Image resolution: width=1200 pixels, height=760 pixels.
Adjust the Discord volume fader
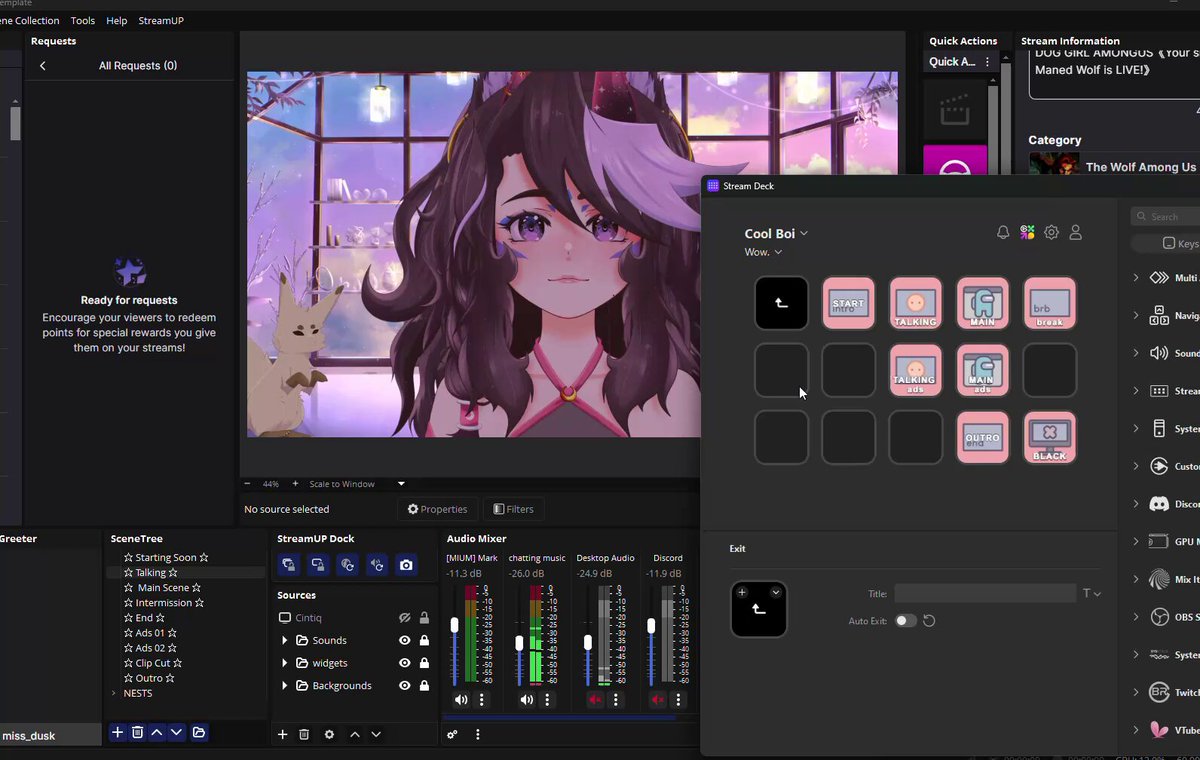coord(652,626)
